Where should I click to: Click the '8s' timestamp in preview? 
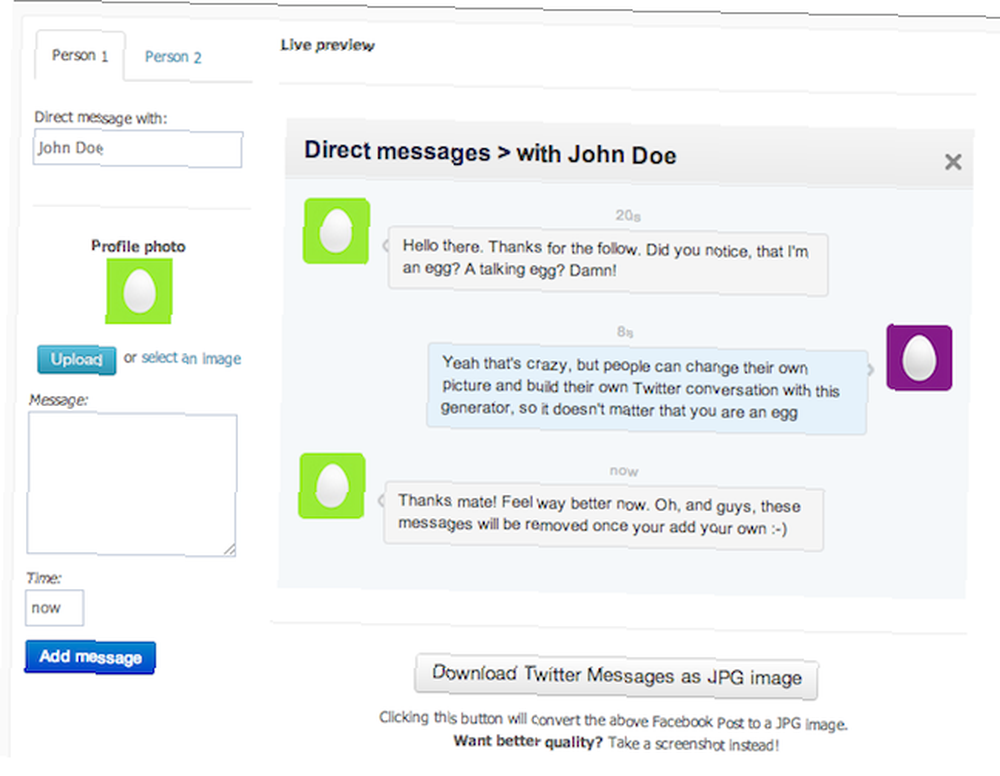point(625,332)
